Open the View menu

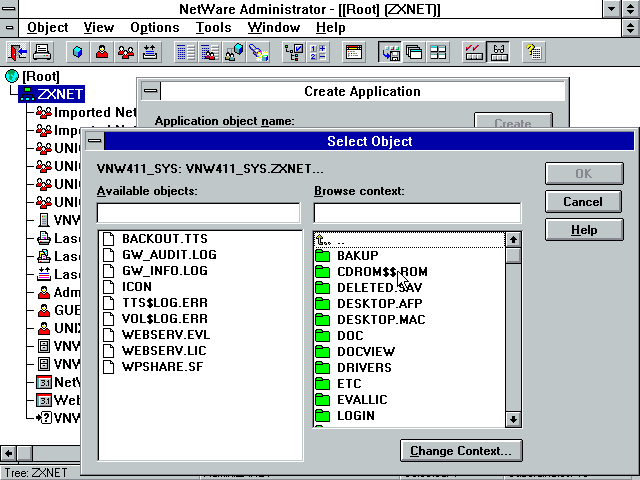click(99, 27)
